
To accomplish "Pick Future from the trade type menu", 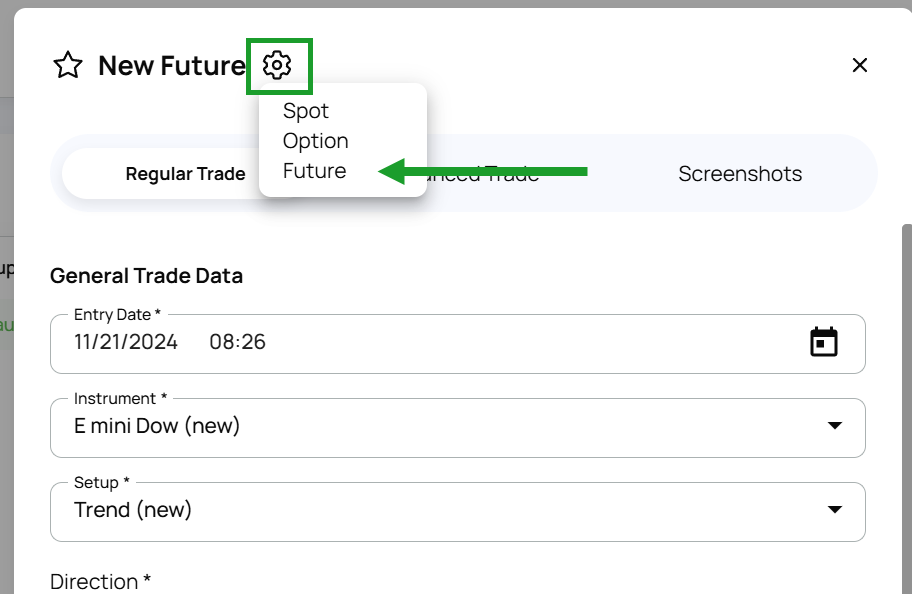I will (x=315, y=171).
